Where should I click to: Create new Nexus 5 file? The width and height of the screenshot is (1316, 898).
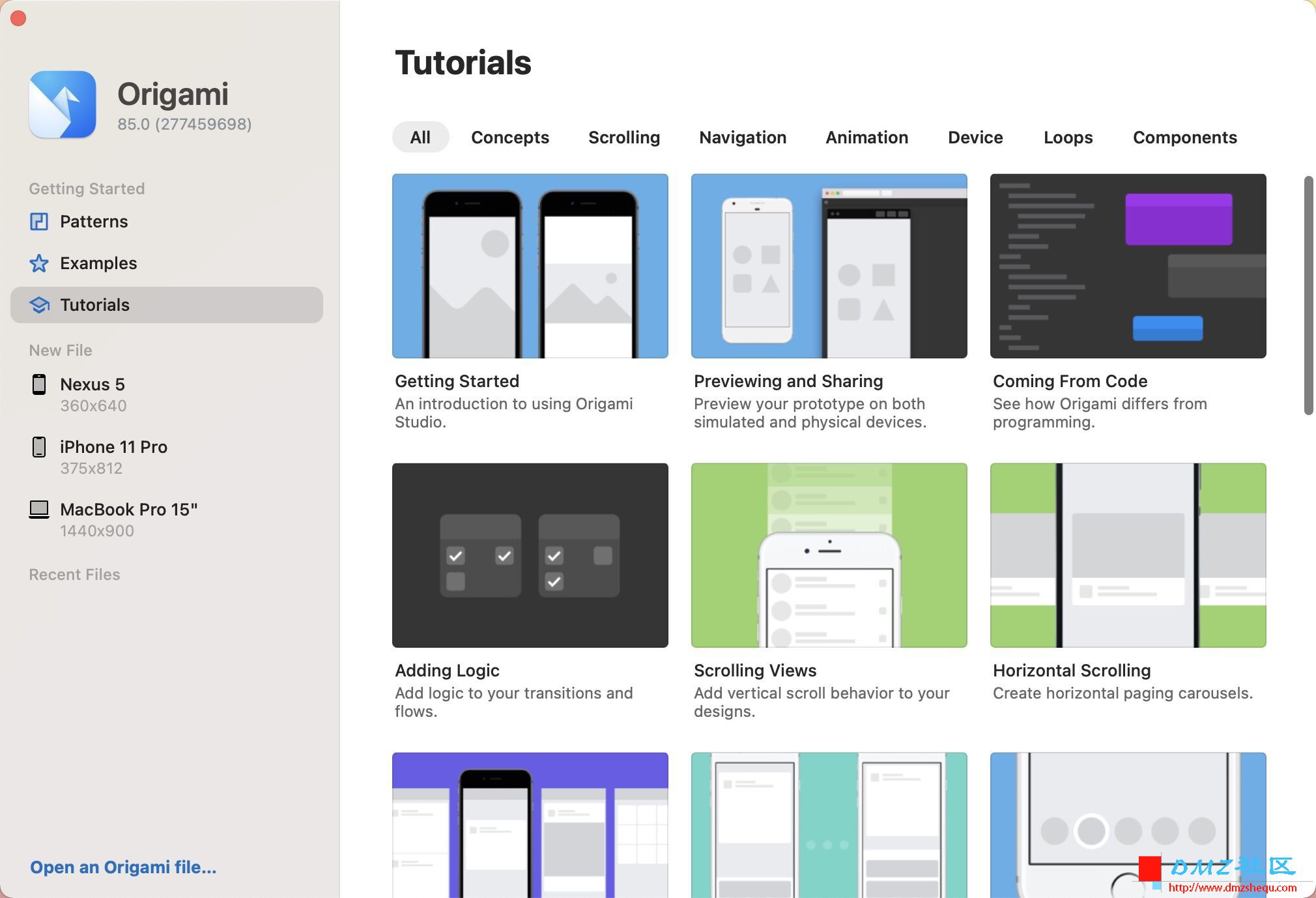coord(167,394)
